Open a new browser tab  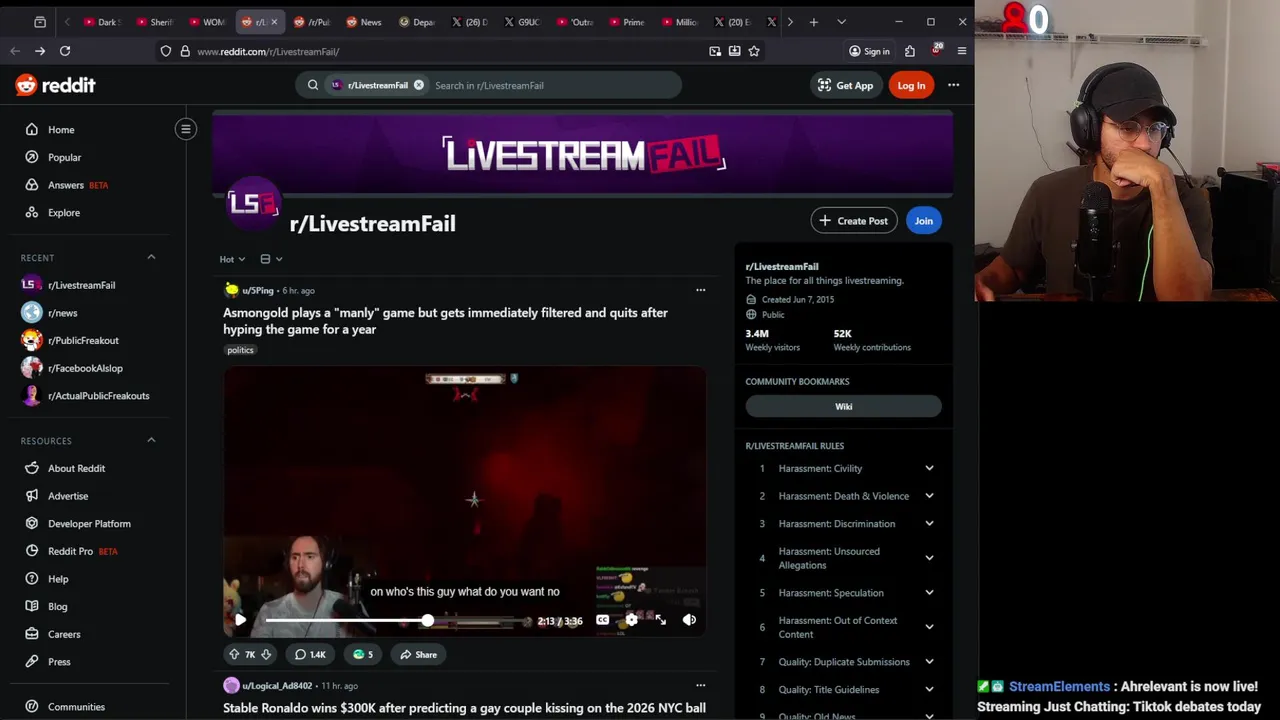click(x=814, y=22)
